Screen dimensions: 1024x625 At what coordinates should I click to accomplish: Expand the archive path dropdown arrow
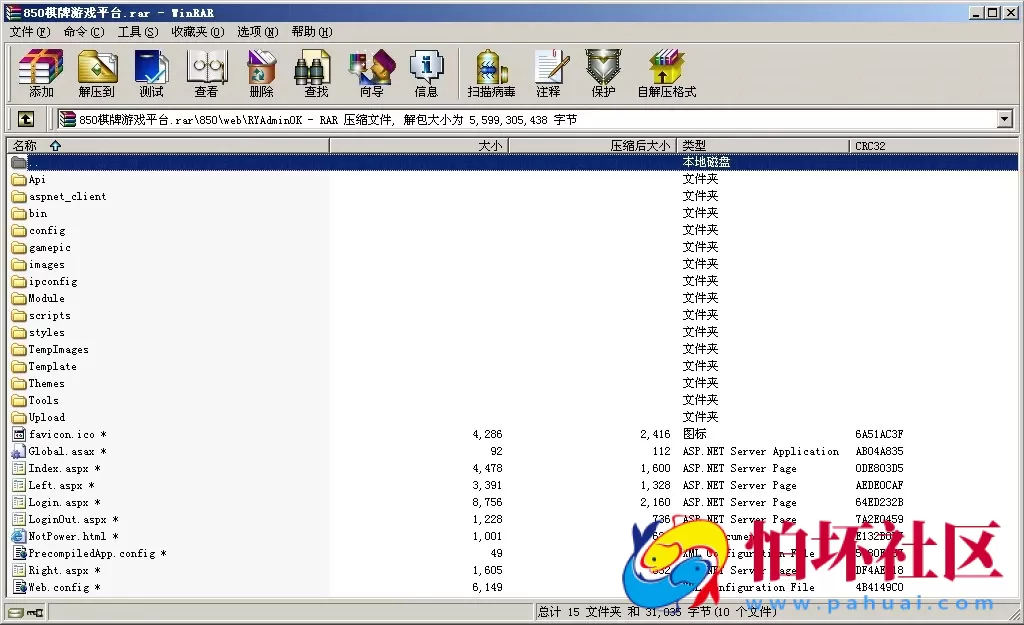[1005, 120]
